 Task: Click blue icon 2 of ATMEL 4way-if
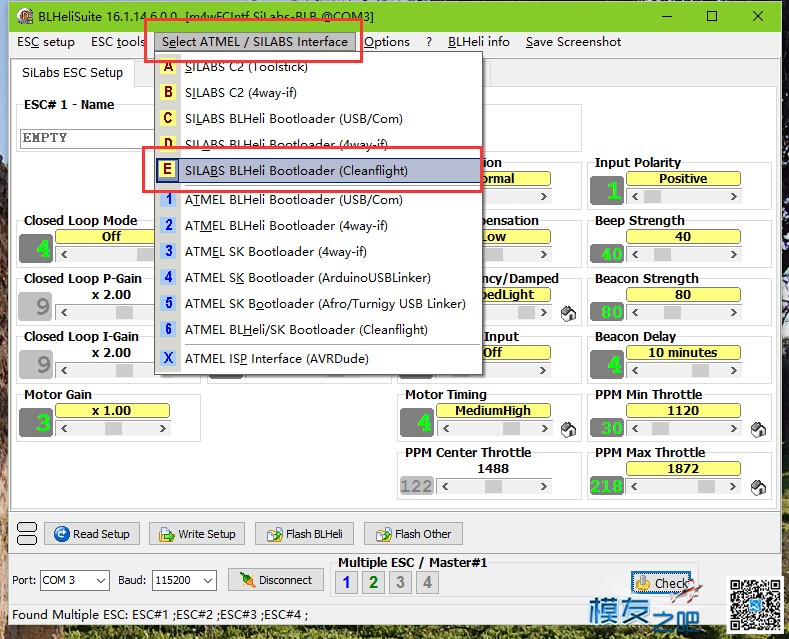[x=169, y=225]
